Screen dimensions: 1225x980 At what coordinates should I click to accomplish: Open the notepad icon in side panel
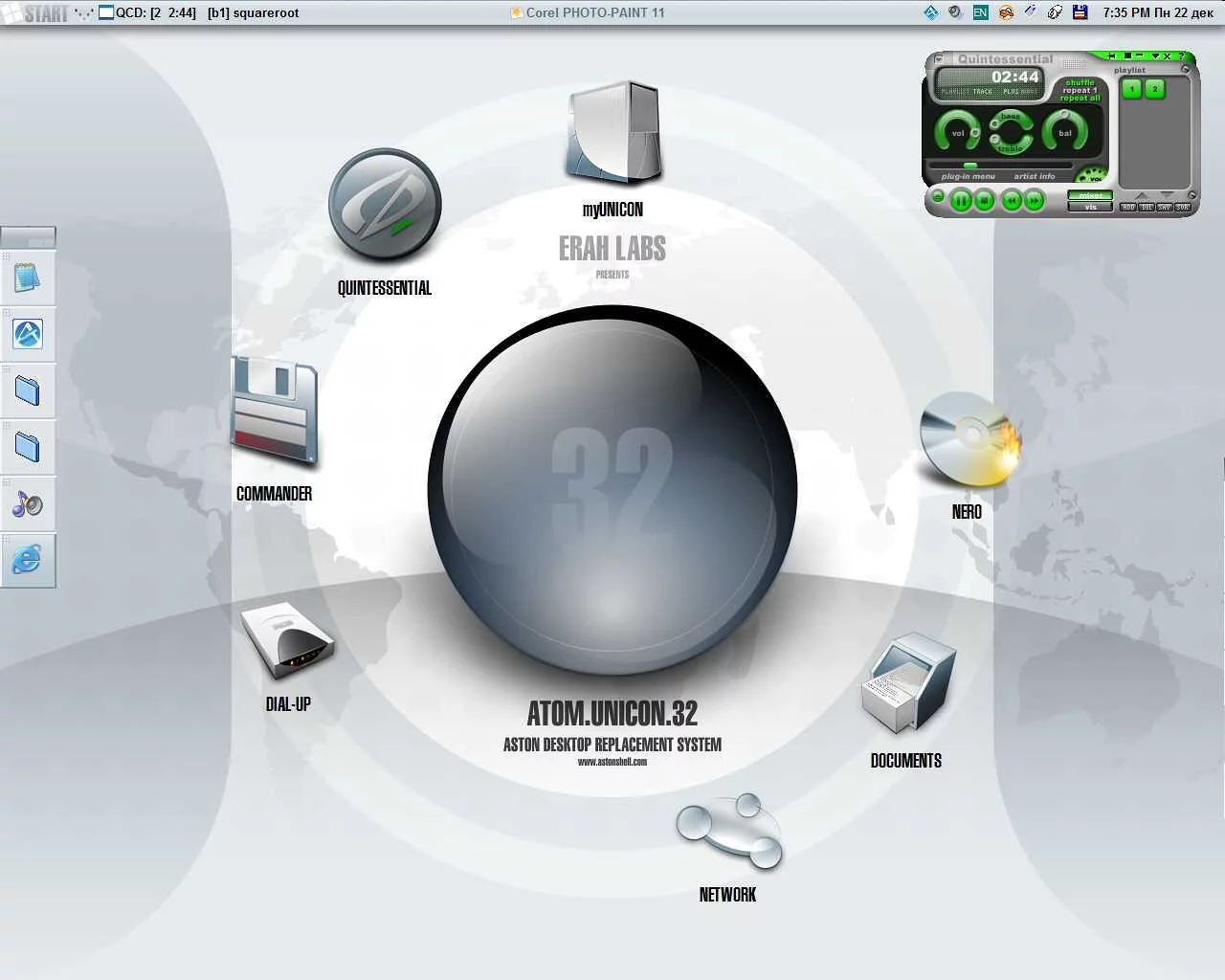[27, 278]
